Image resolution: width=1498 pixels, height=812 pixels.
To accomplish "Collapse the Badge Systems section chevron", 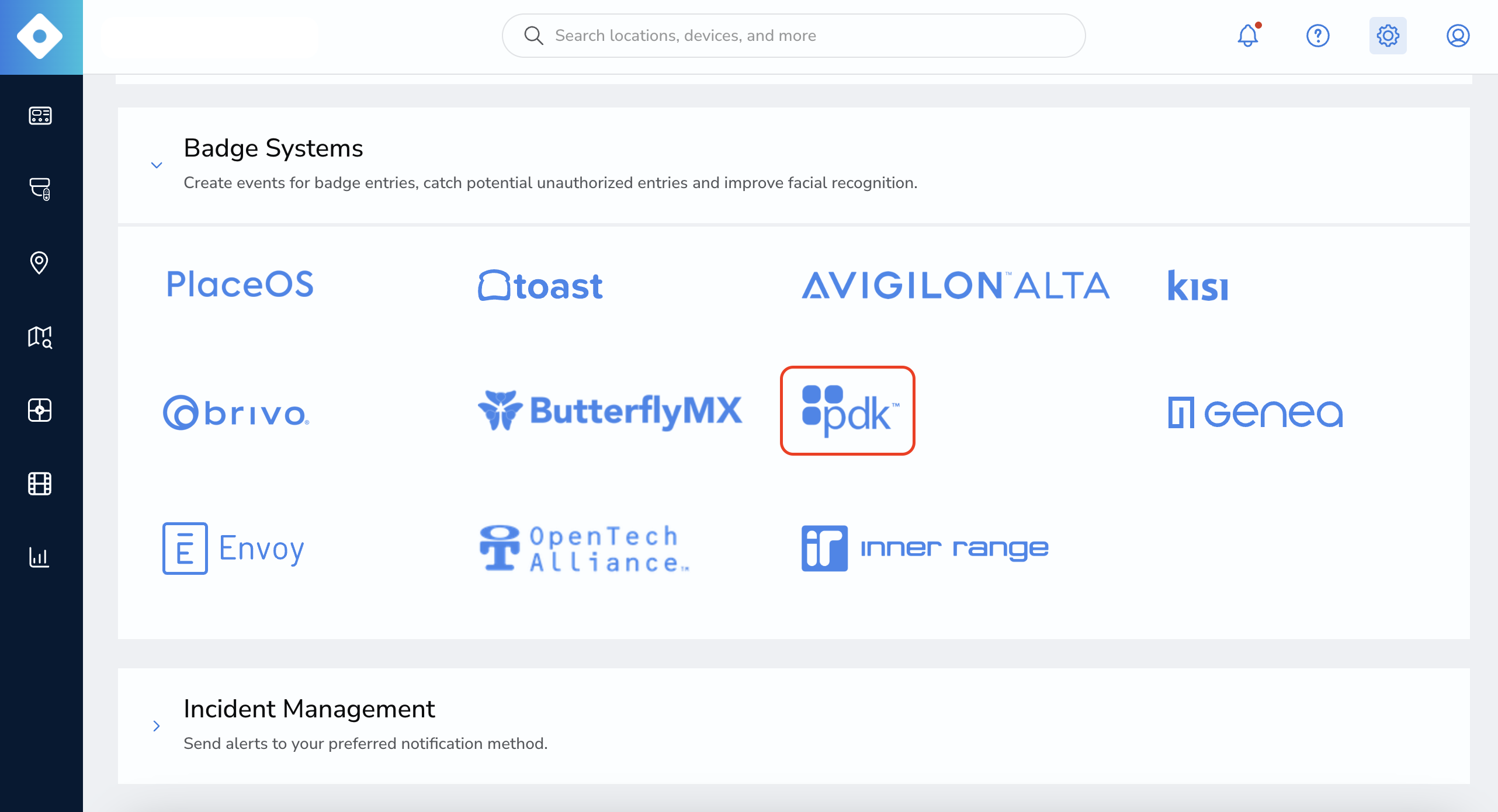I will point(157,165).
